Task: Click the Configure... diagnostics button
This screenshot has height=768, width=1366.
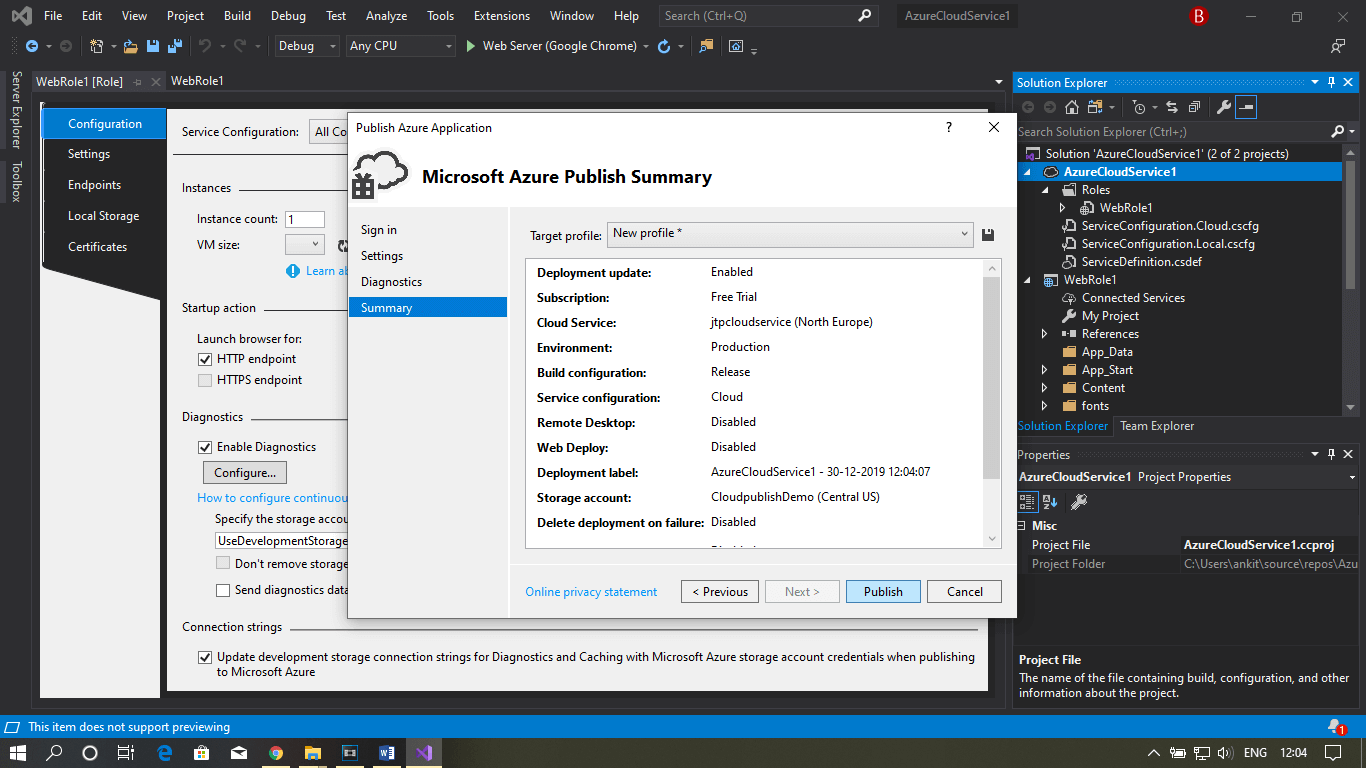Action: pos(245,472)
